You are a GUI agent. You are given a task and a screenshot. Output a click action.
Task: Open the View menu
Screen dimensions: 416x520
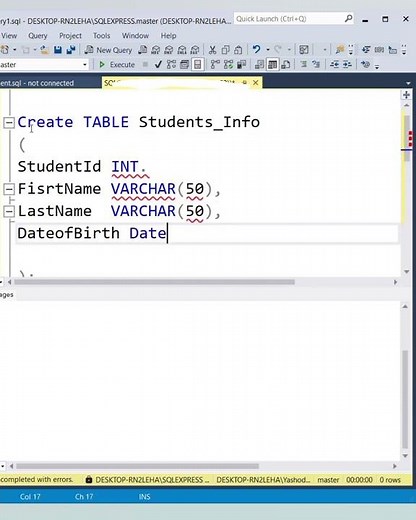[x=9, y=36]
